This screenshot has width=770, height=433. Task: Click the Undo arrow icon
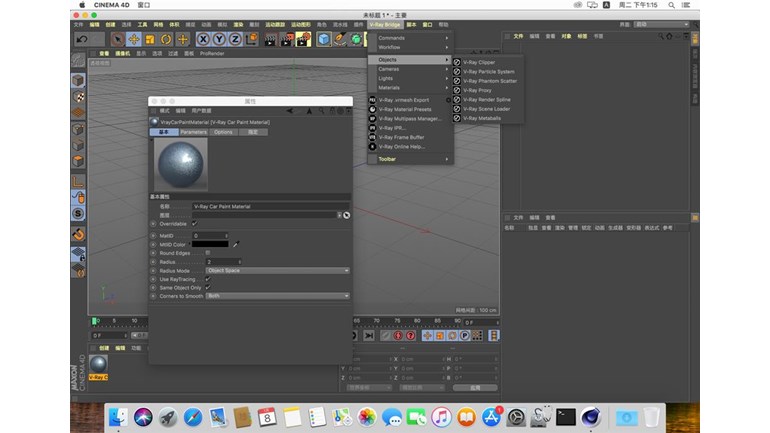[x=83, y=39]
